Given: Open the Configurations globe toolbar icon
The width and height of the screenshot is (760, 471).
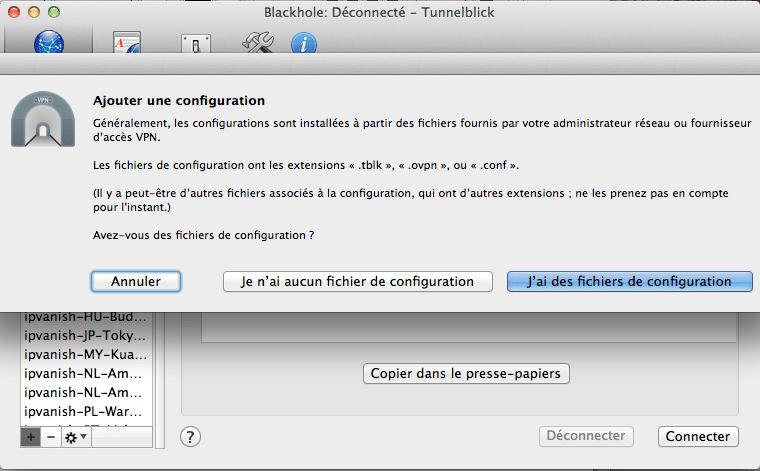Looking at the screenshot, I should point(48,42).
